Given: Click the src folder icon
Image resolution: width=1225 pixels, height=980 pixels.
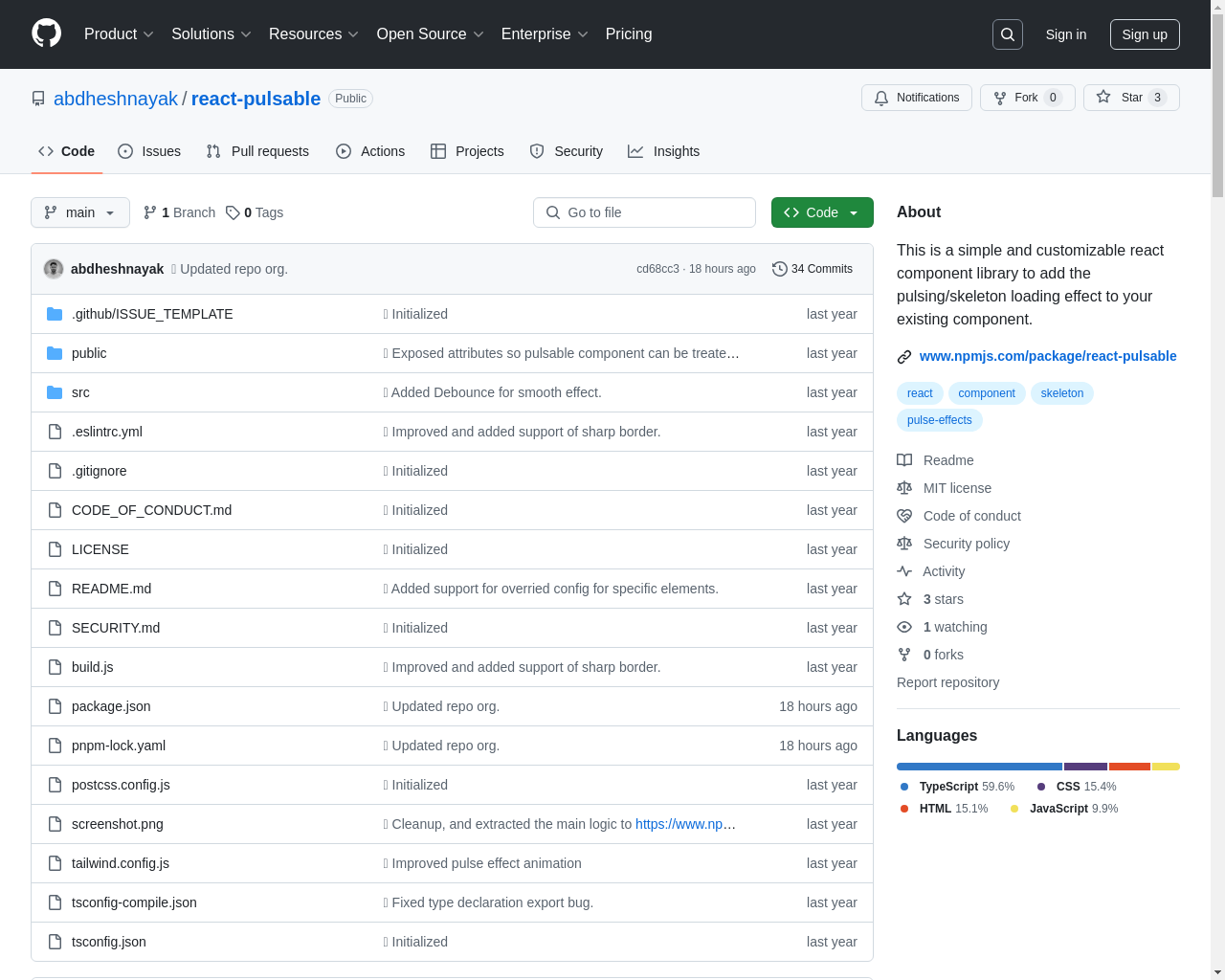Looking at the screenshot, I should 55,392.
